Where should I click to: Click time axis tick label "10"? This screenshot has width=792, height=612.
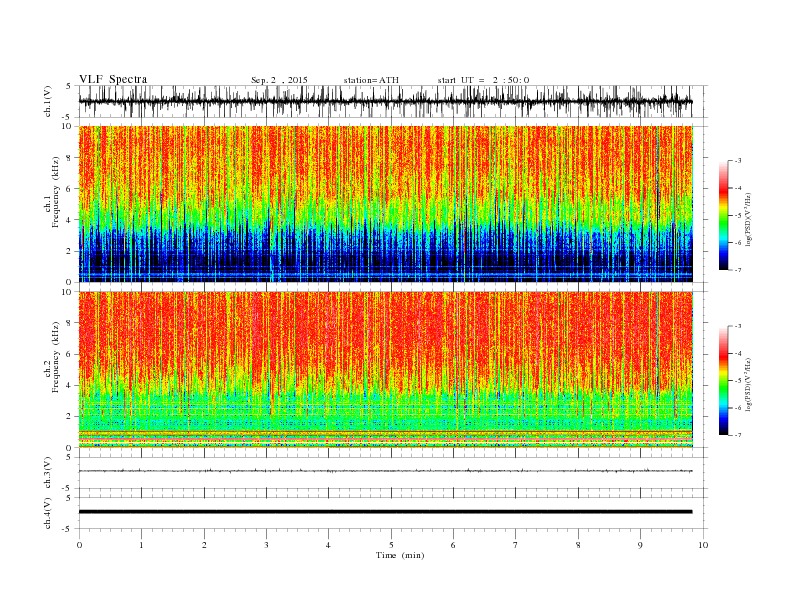(x=703, y=545)
